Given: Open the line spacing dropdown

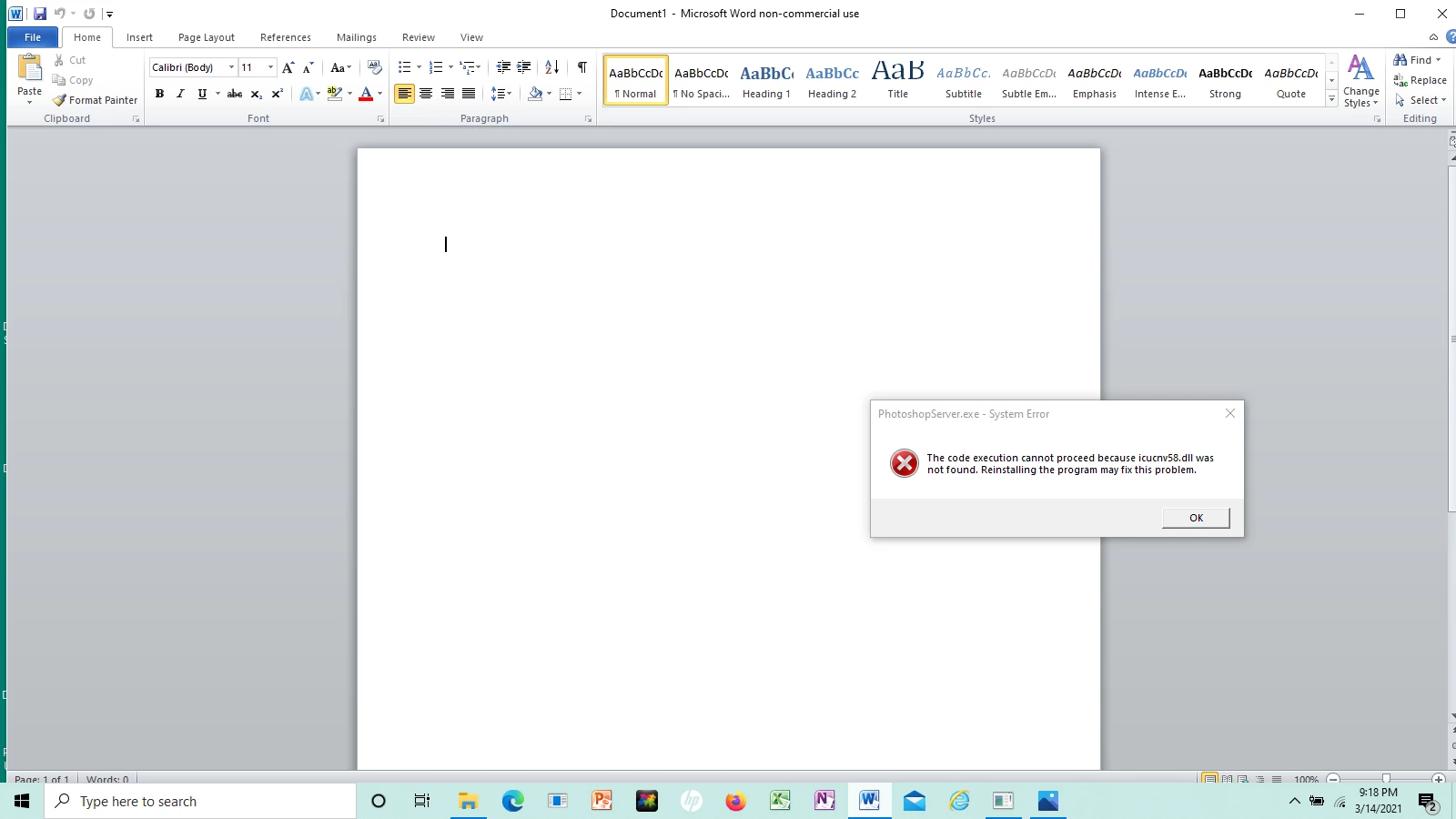Looking at the screenshot, I should coord(501,94).
